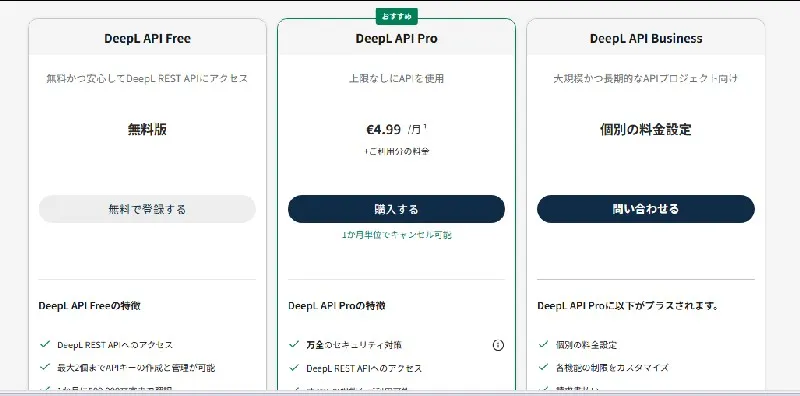Click the 個別の料金設定 heading in Business card
800x396 pixels.
[x=646, y=130]
